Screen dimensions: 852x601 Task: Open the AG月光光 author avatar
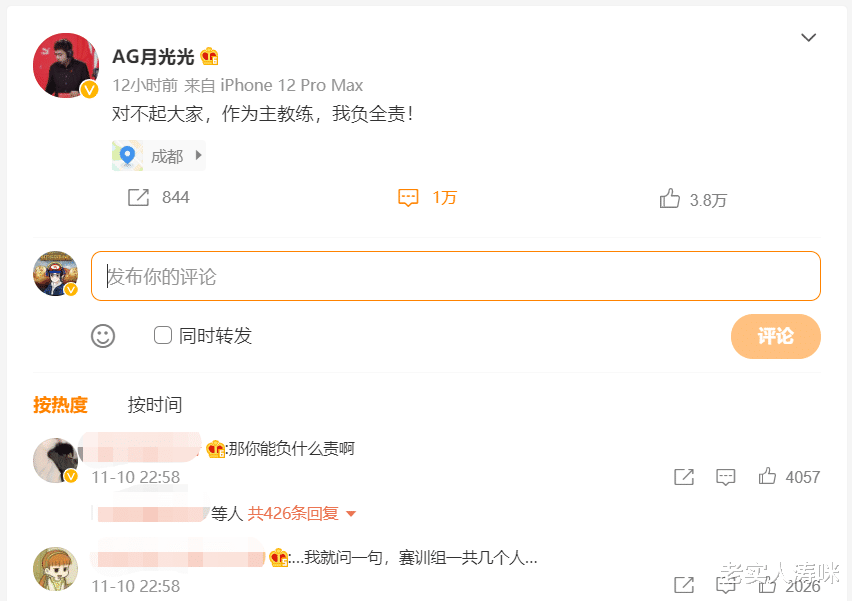(65, 65)
